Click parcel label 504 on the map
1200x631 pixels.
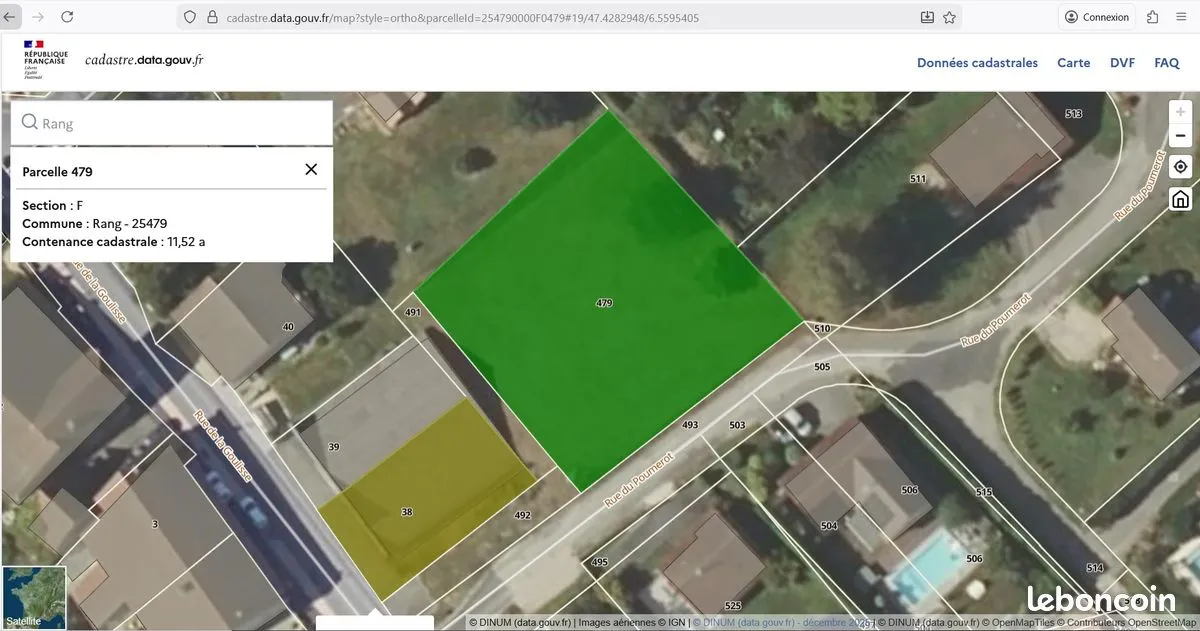[x=829, y=526]
